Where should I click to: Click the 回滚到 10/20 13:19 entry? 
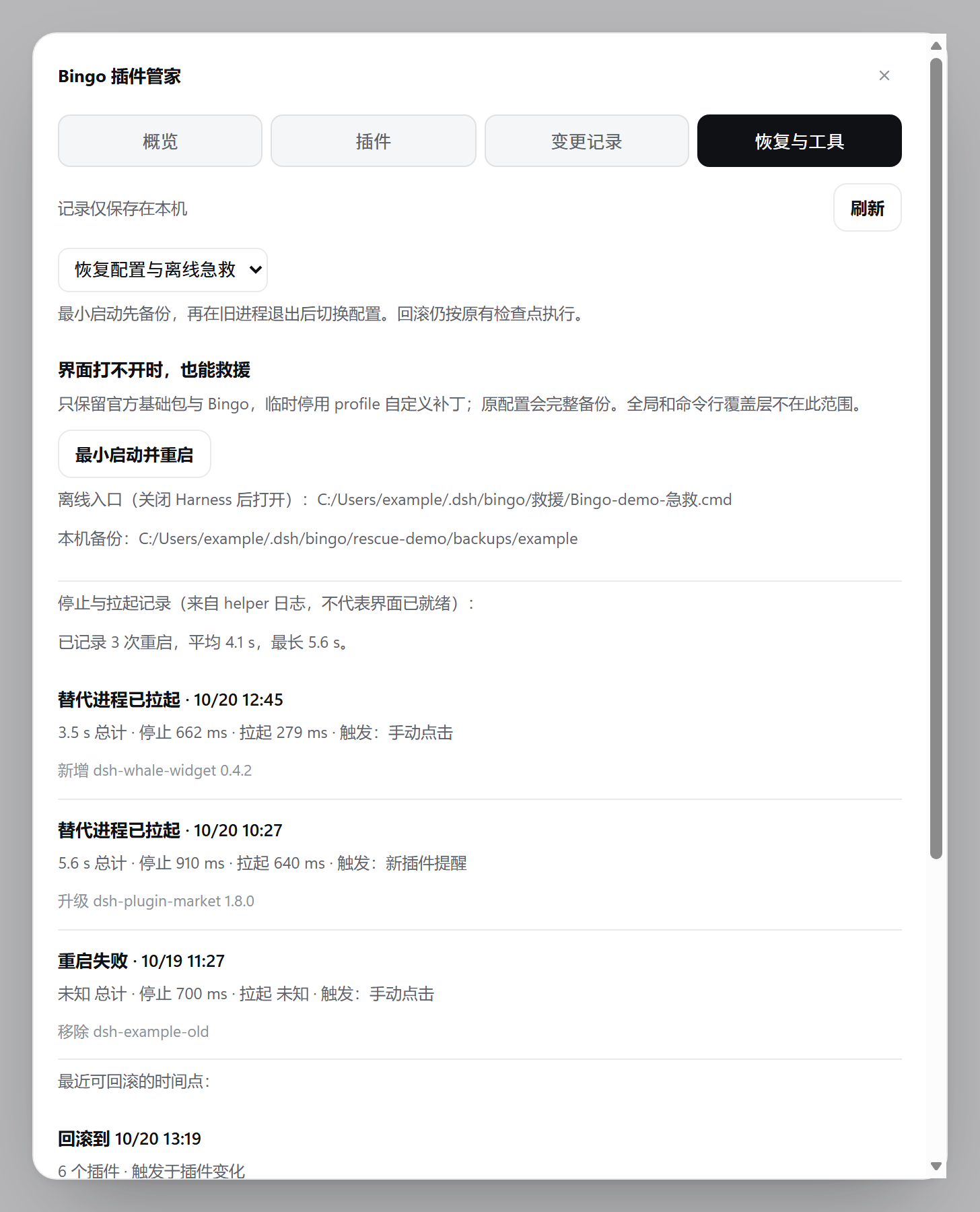(129, 1139)
